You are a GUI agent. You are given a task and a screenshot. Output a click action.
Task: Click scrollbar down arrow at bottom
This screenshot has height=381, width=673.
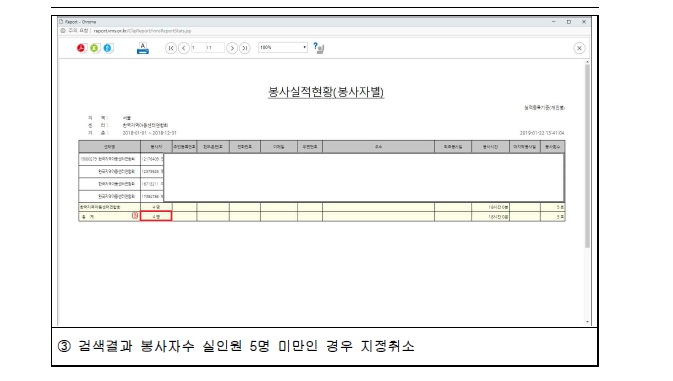click(587, 322)
